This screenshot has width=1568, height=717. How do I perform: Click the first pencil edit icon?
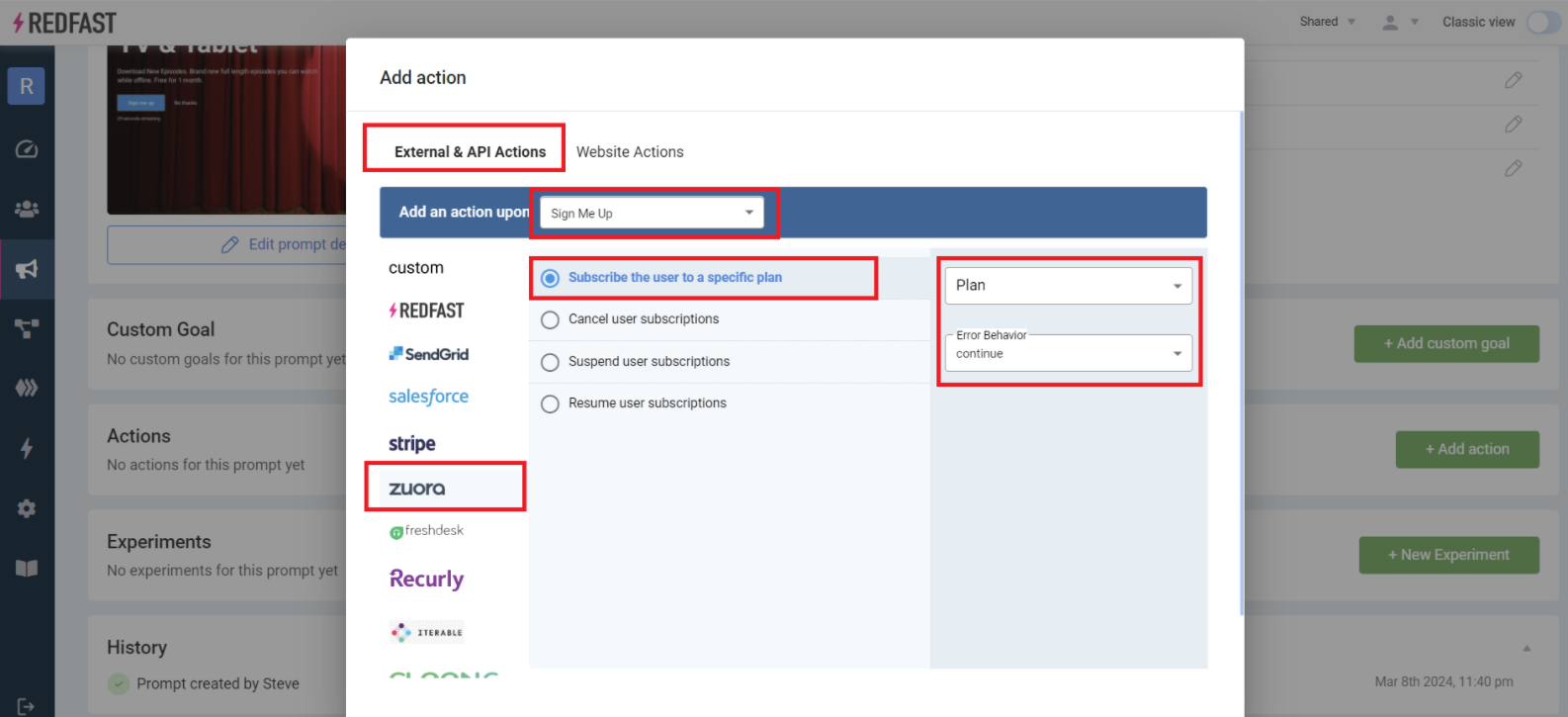click(1514, 80)
